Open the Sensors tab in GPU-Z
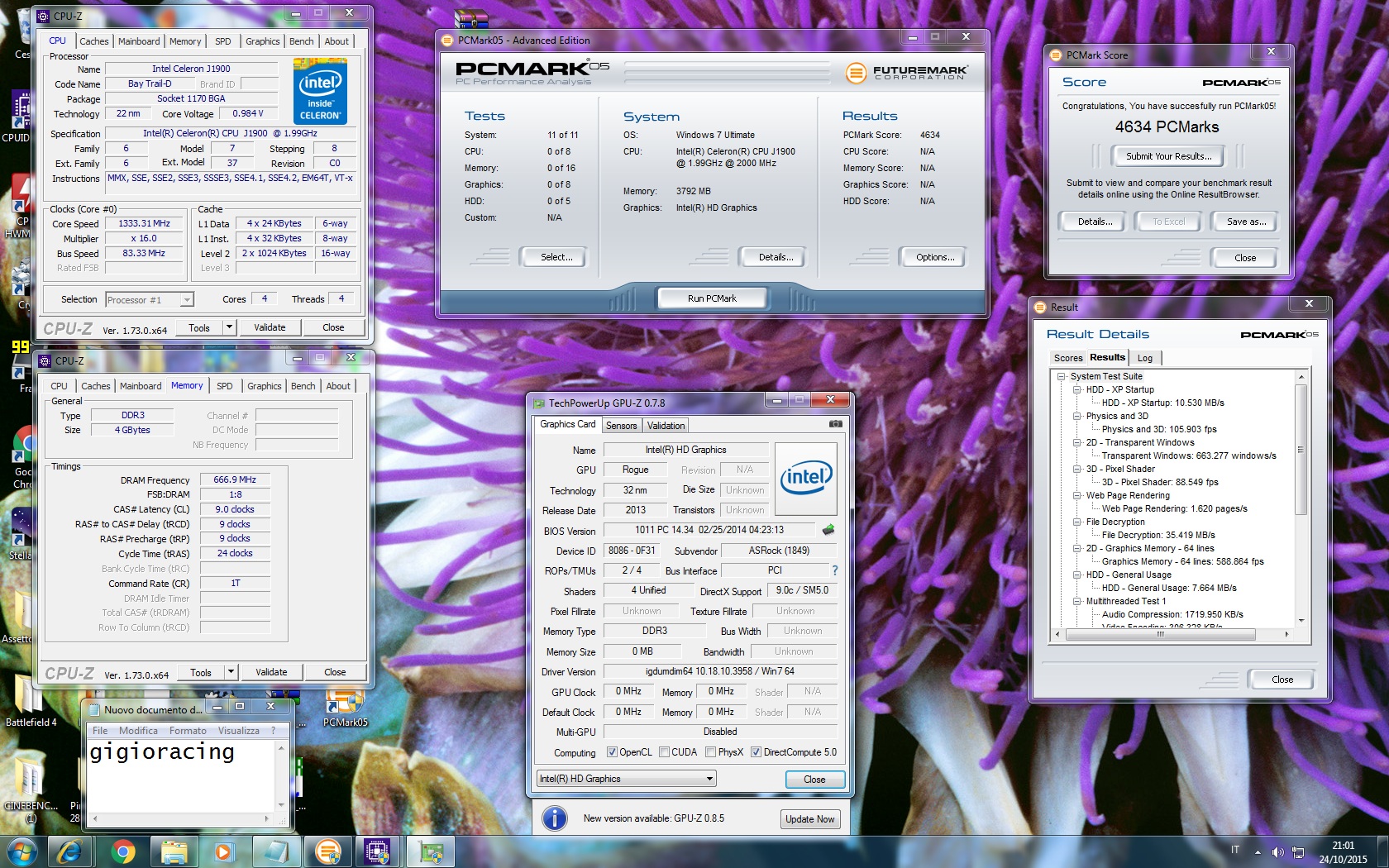The image size is (1389, 868). click(621, 426)
